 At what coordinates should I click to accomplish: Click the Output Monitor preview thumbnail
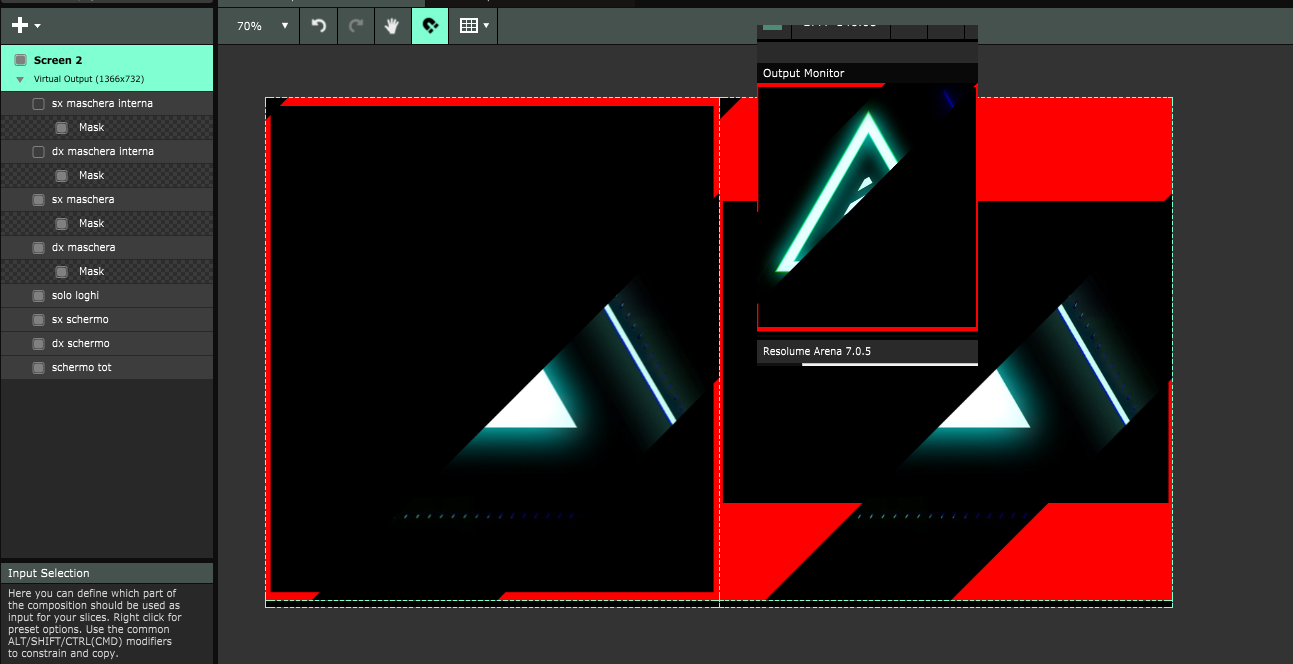(x=866, y=206)
